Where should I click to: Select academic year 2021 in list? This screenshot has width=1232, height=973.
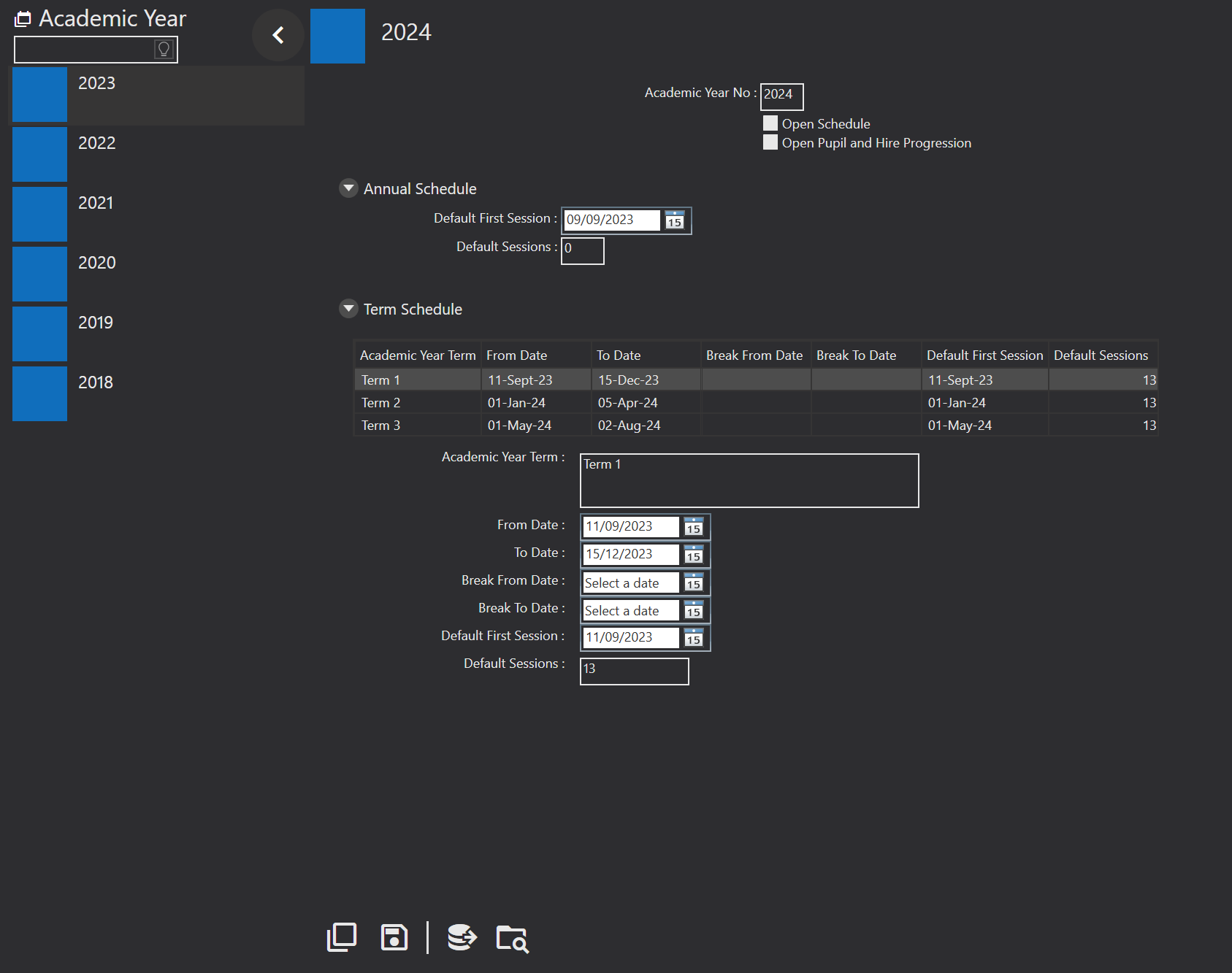pyautogui.click(x=158, y=214)
